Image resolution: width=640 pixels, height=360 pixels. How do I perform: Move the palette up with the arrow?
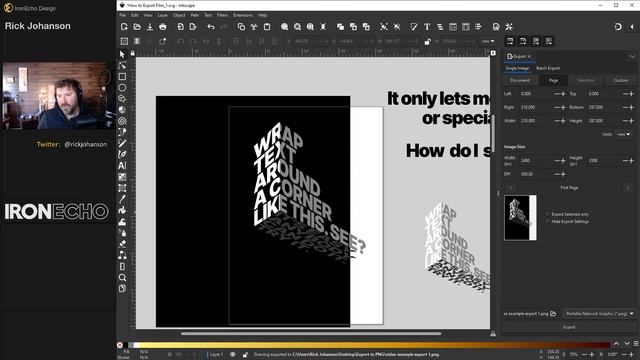tap(616, 344)
